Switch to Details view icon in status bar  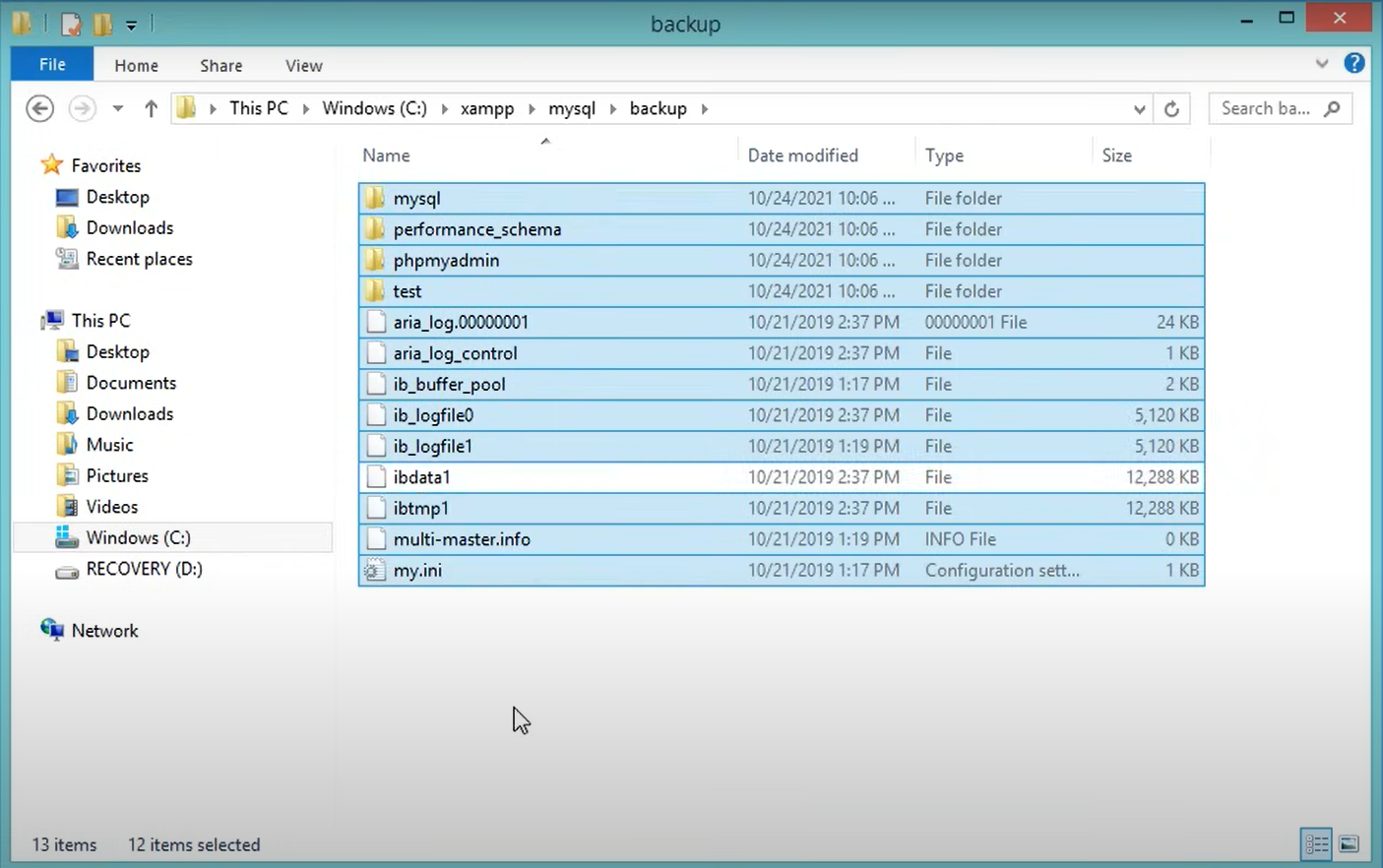point(1316,843)
